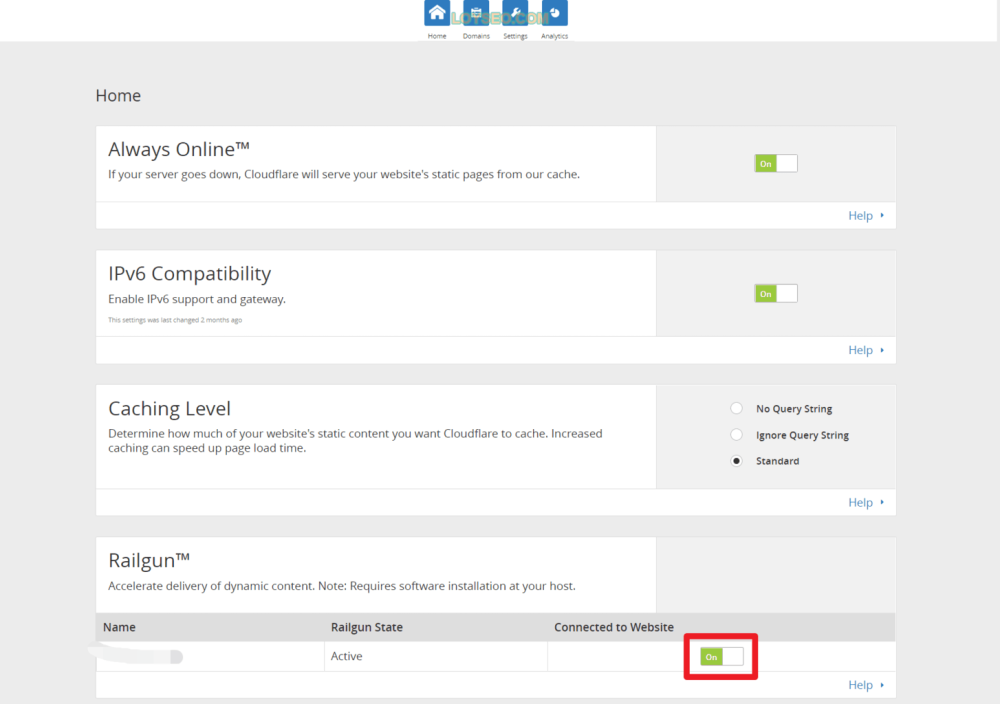
Task: Click the Connected to Website header
Action: click(x=614, y=627)
